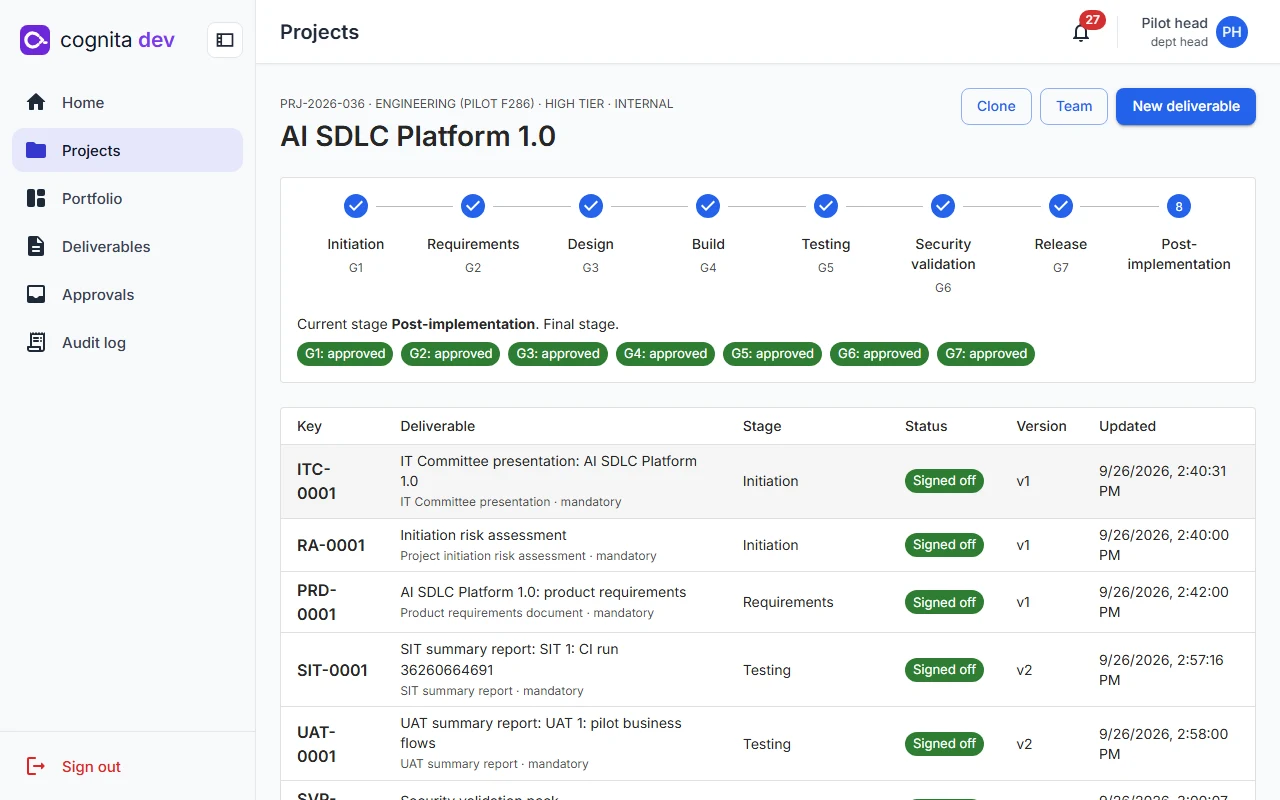This screenshot has width=1280, height=800.
Task: Select the Release stage checkmark icon
Action: [1061, 206]
